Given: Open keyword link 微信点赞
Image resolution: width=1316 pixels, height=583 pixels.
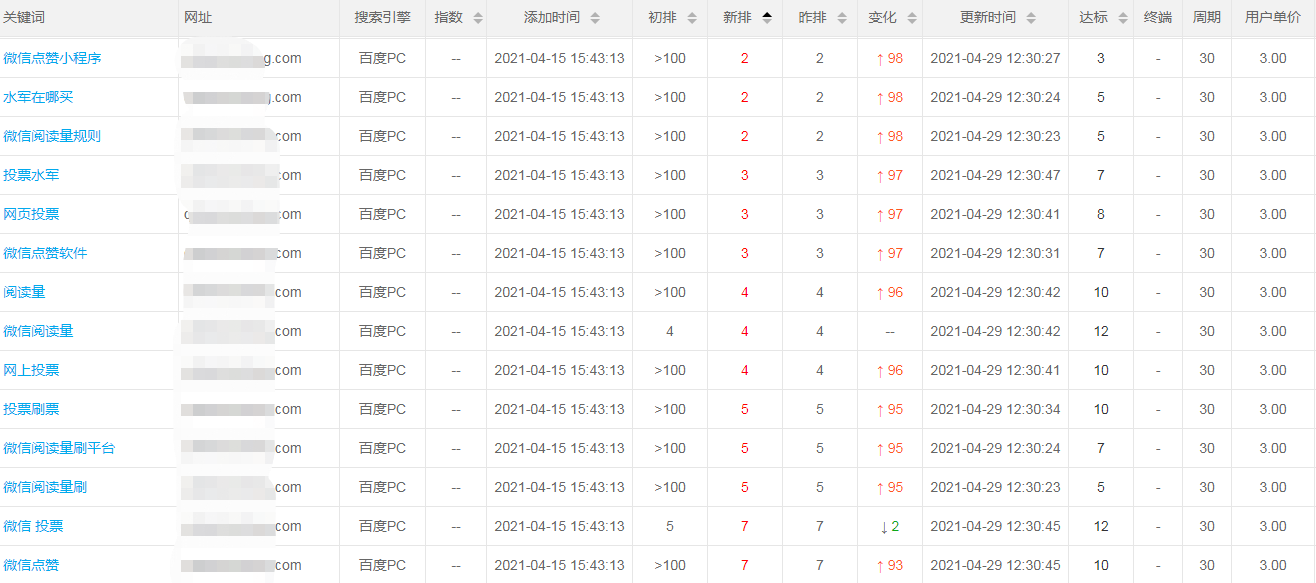Looking at the screenshot, I should [31, 565].
